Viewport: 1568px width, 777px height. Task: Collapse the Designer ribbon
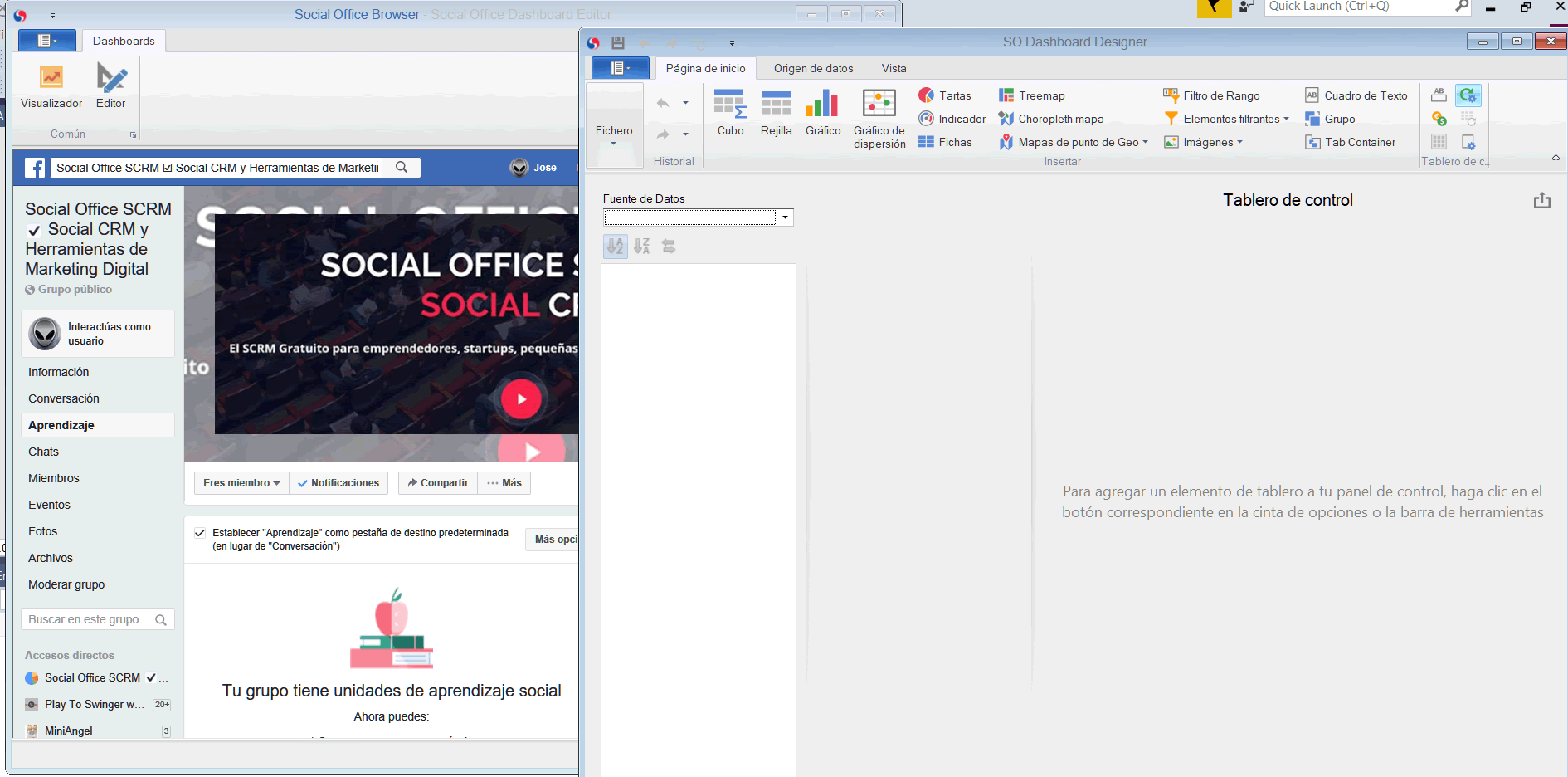point(1556,158)
